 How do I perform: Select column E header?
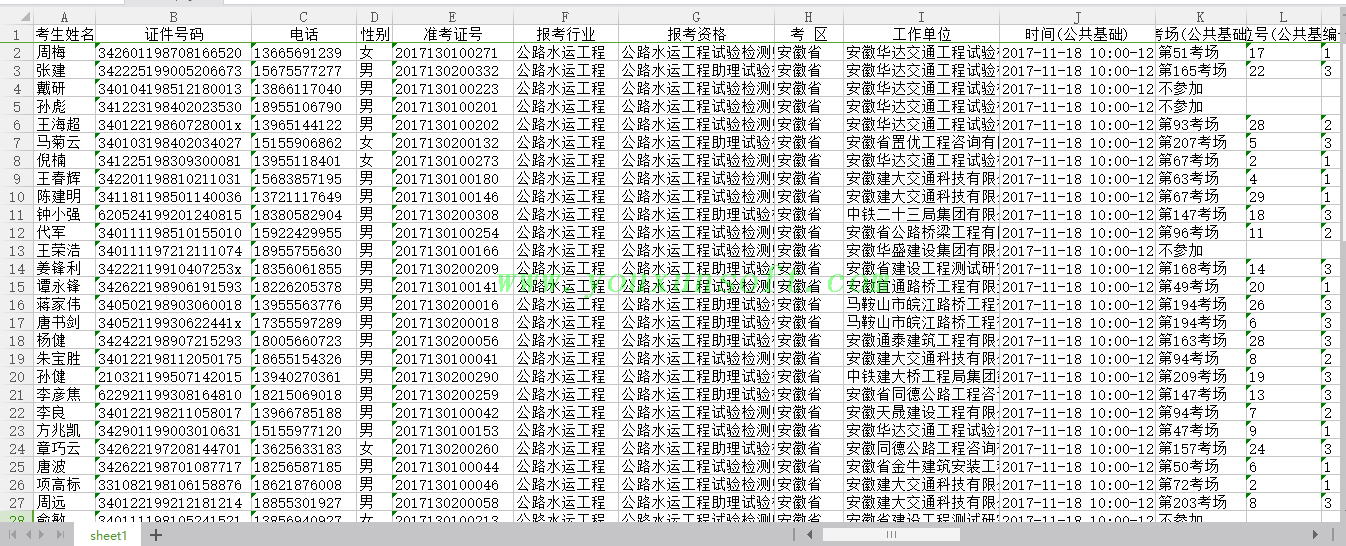(x=453, y=17)
